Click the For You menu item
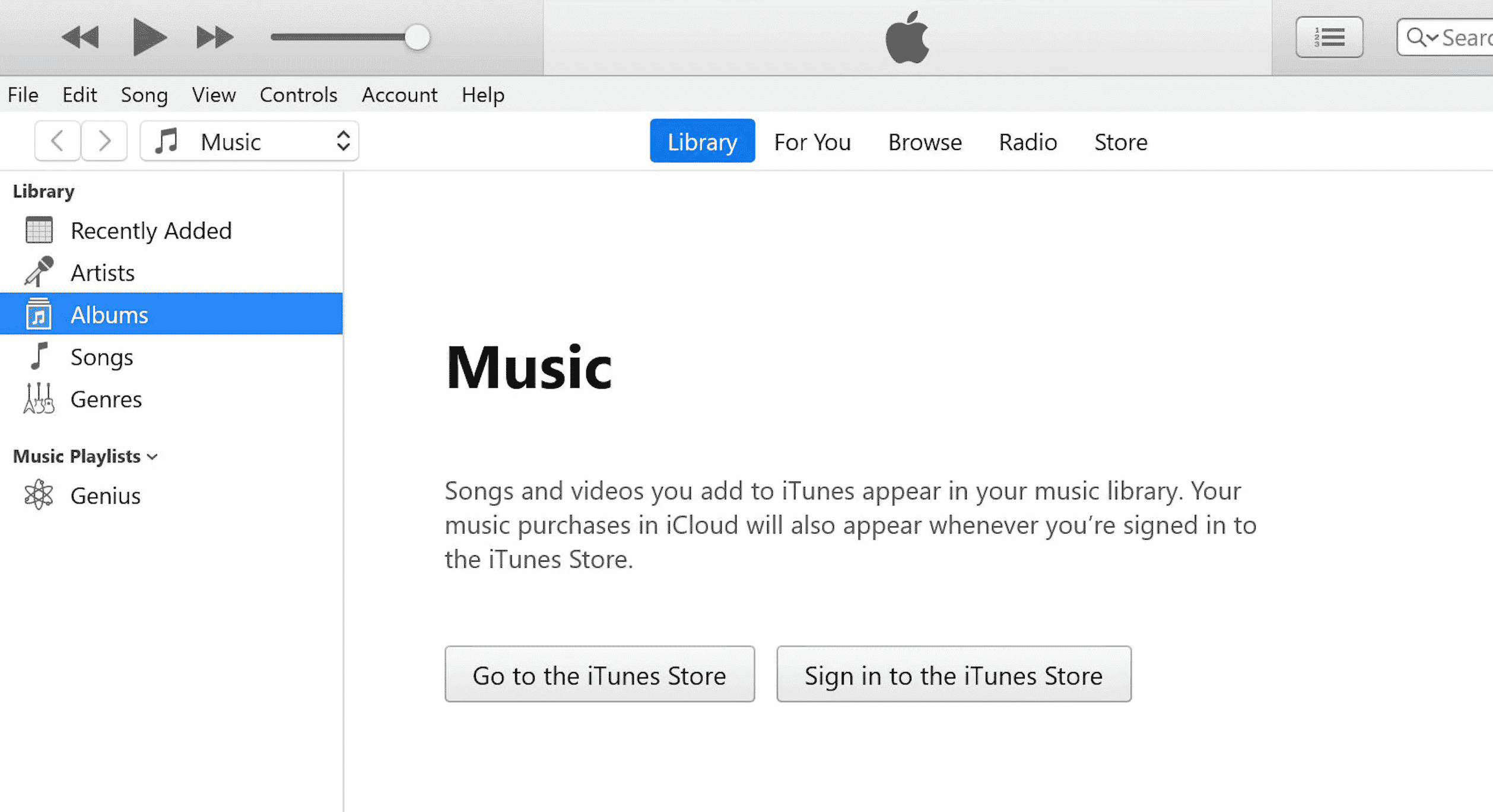Screen dimensions: 1493x812 click(812, 141)
